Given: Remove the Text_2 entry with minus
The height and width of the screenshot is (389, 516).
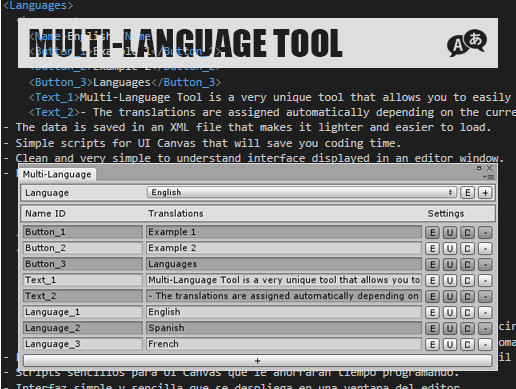Looking at the screenshot, I should click(x=485, y=296).
